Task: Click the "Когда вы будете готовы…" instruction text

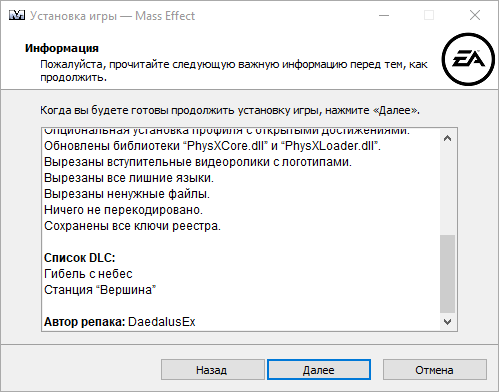Action: point(230,110)
